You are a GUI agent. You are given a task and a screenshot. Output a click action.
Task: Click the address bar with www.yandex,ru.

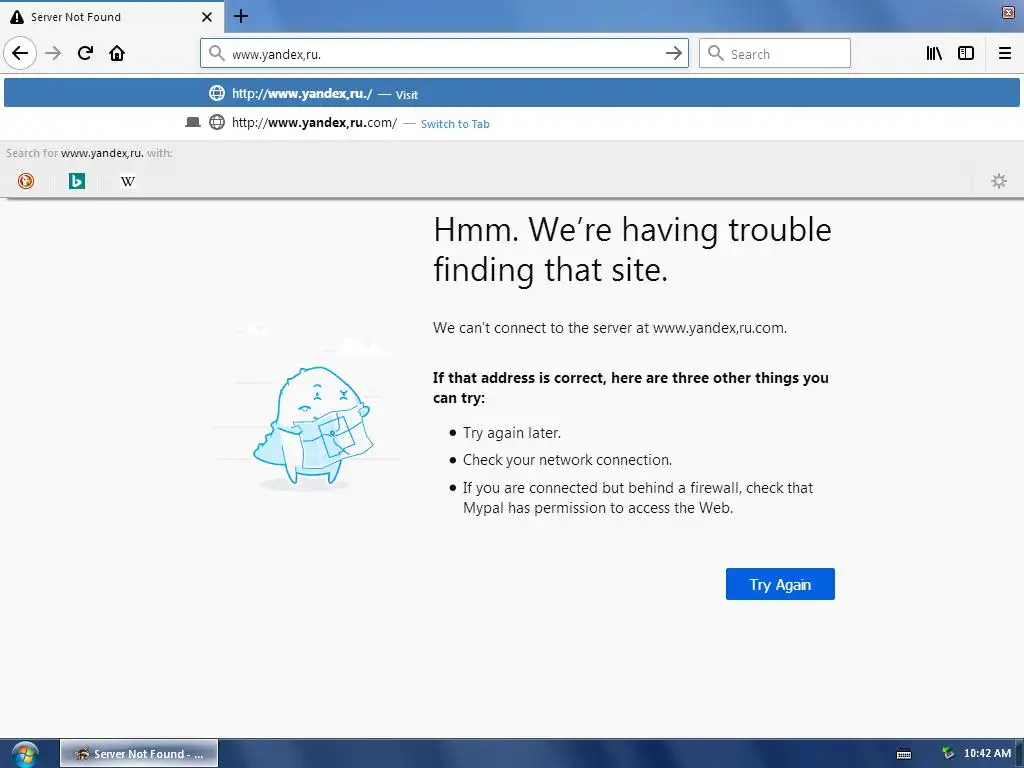444,54
